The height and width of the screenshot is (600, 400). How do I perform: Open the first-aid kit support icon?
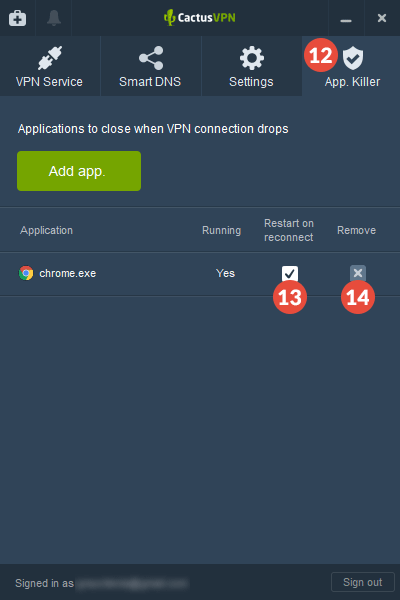click(18, 18)
